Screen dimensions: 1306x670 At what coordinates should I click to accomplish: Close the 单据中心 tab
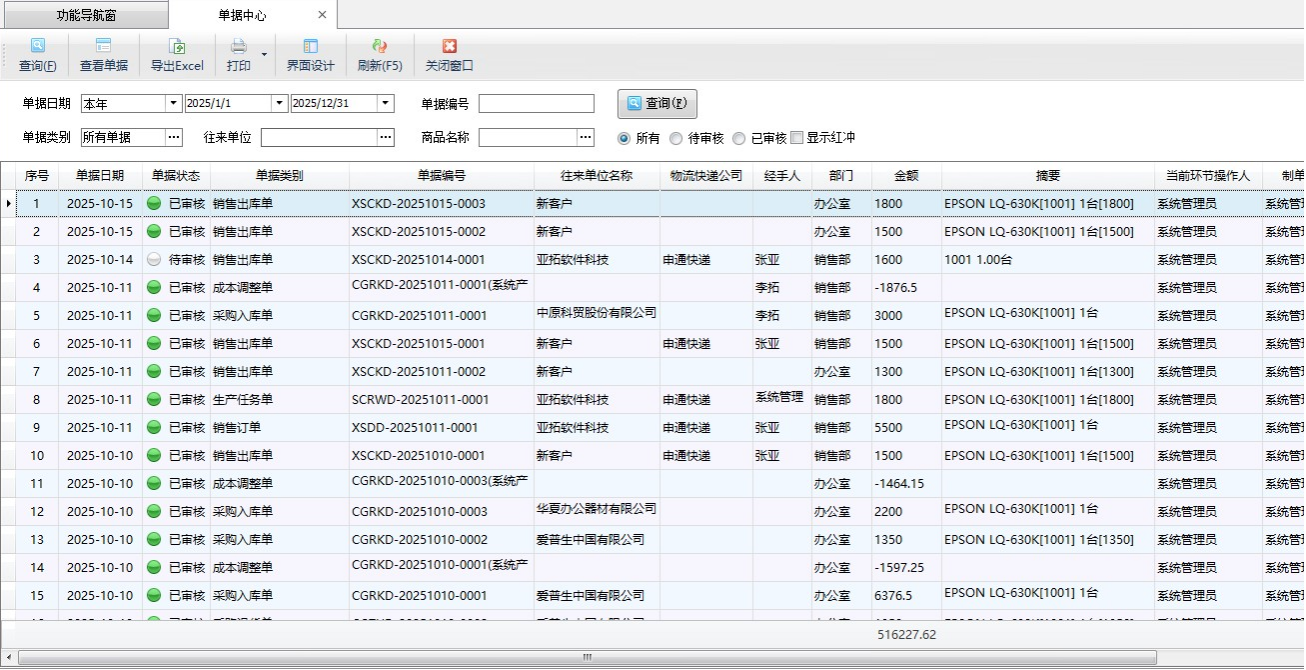coord(322,15)
